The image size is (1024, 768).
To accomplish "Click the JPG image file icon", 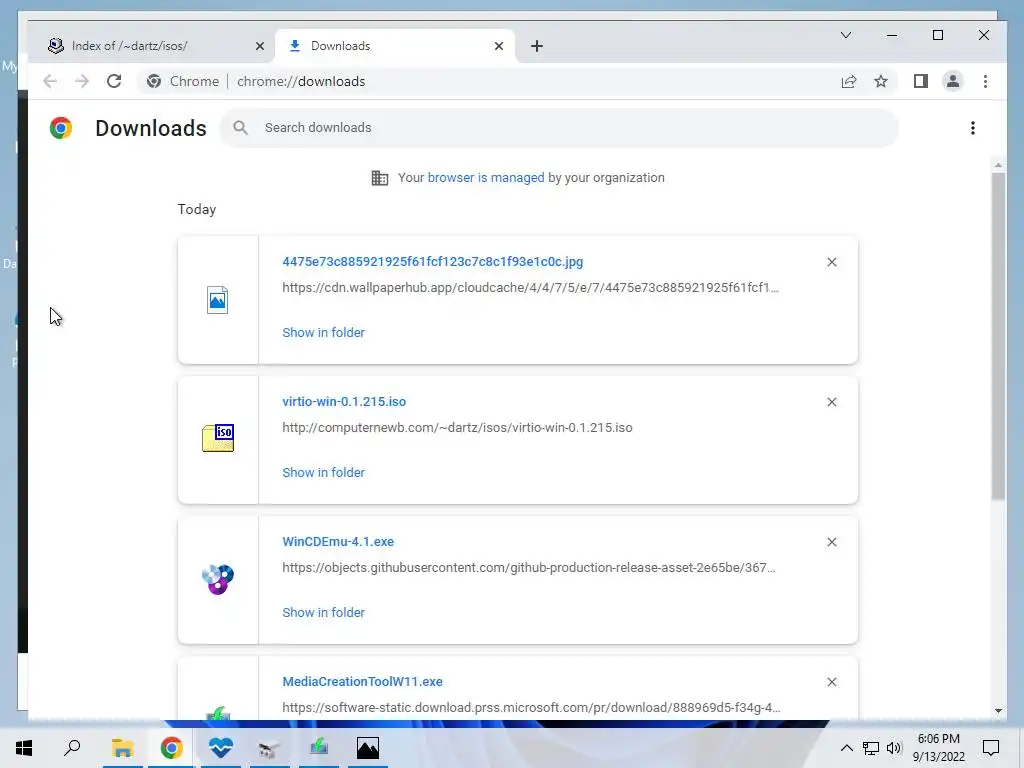I will coord(217,300).
